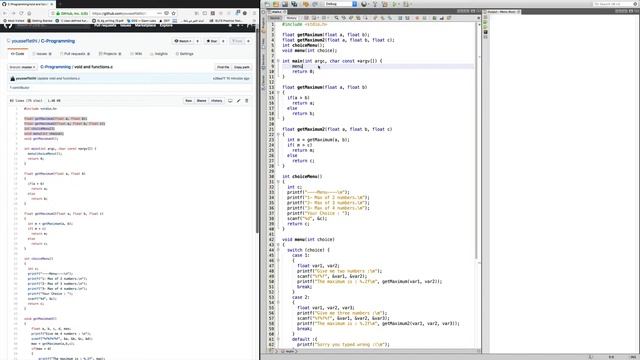This screenshot has width=640, height=360.
Task: Click Marketplace in GitHub top header
Action: (x=145, y=25)
